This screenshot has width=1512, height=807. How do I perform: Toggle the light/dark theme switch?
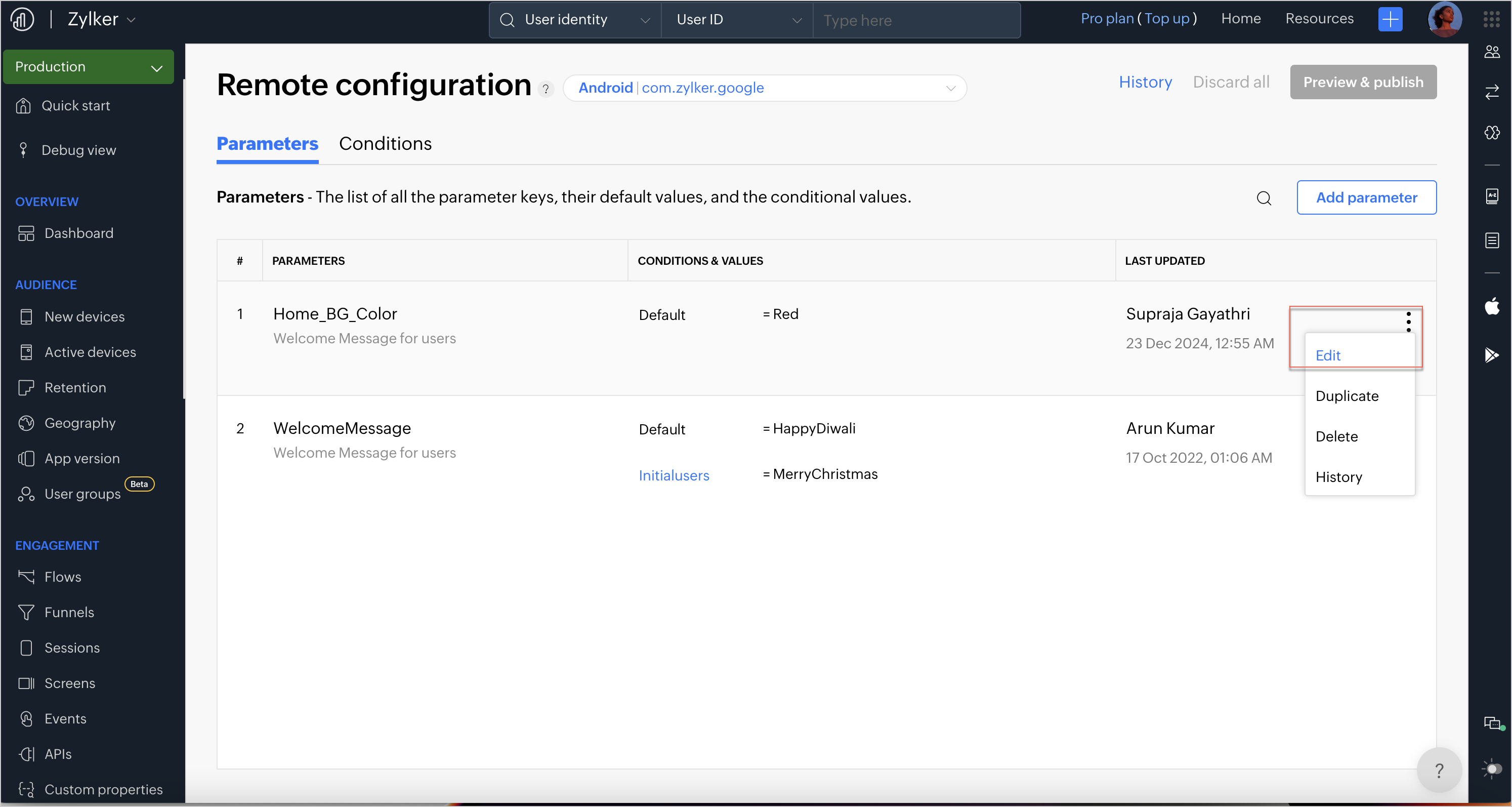tap(1493, 768)
